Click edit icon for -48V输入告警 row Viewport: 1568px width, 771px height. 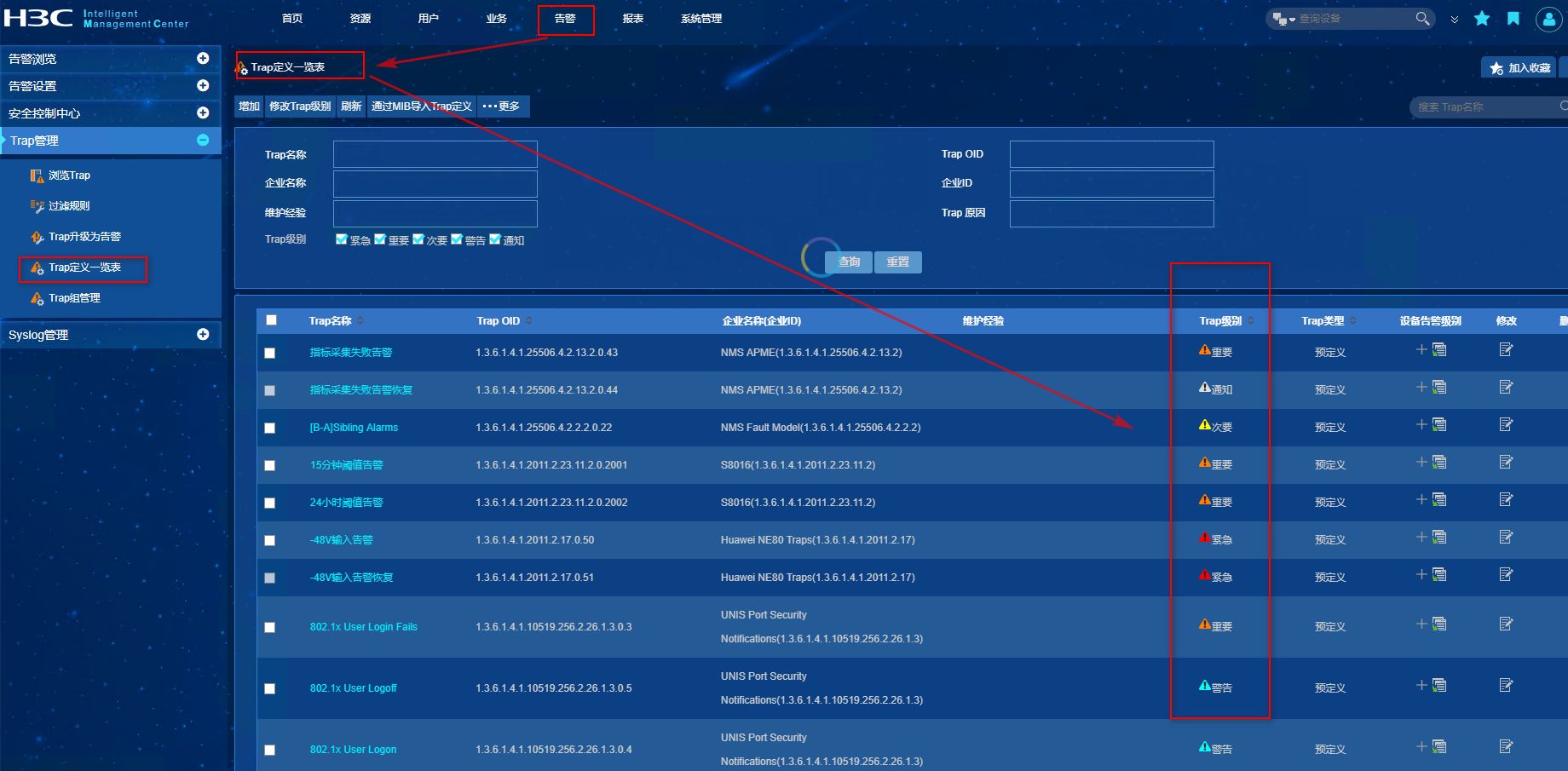1506,537
